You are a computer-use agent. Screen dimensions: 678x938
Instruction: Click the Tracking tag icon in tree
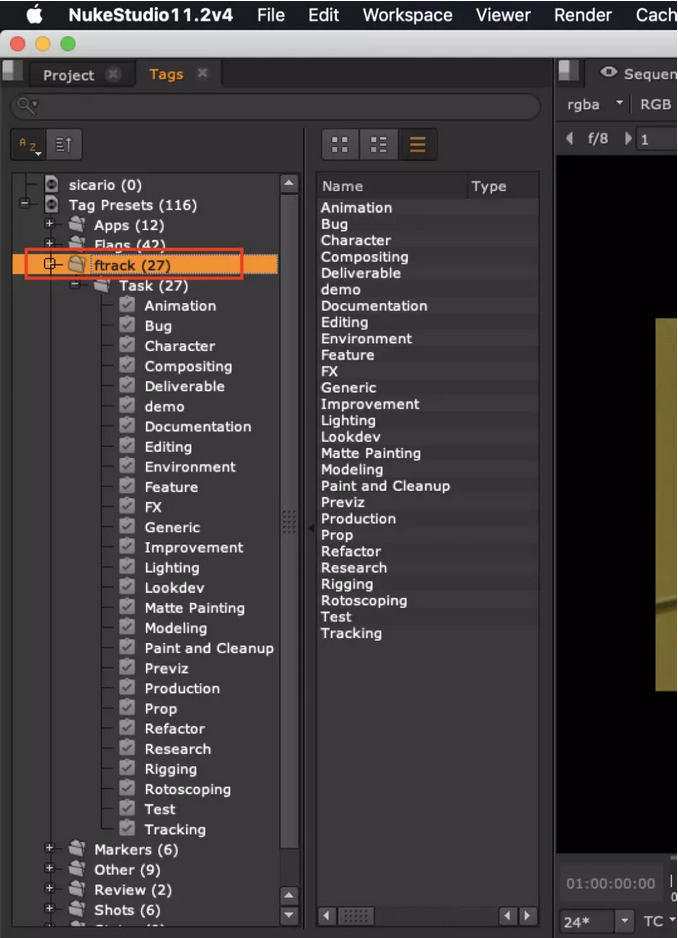[127, 828]
